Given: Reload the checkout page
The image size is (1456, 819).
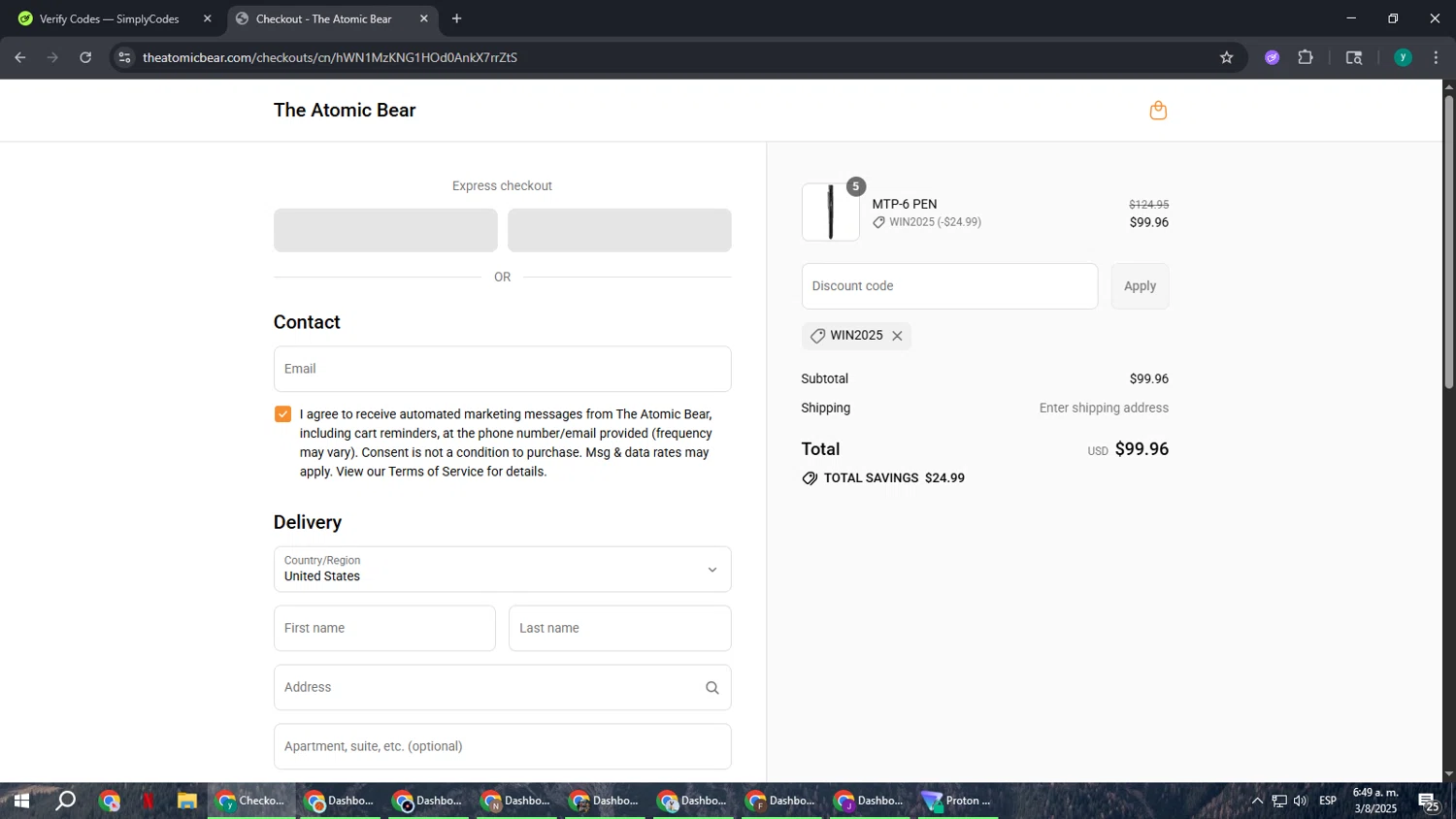Looking at the screenshot, I should 85,57.
